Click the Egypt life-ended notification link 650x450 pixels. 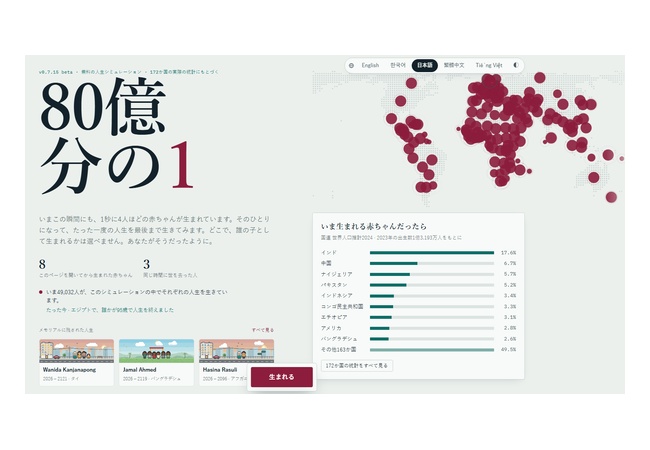(x=110, y=310)
